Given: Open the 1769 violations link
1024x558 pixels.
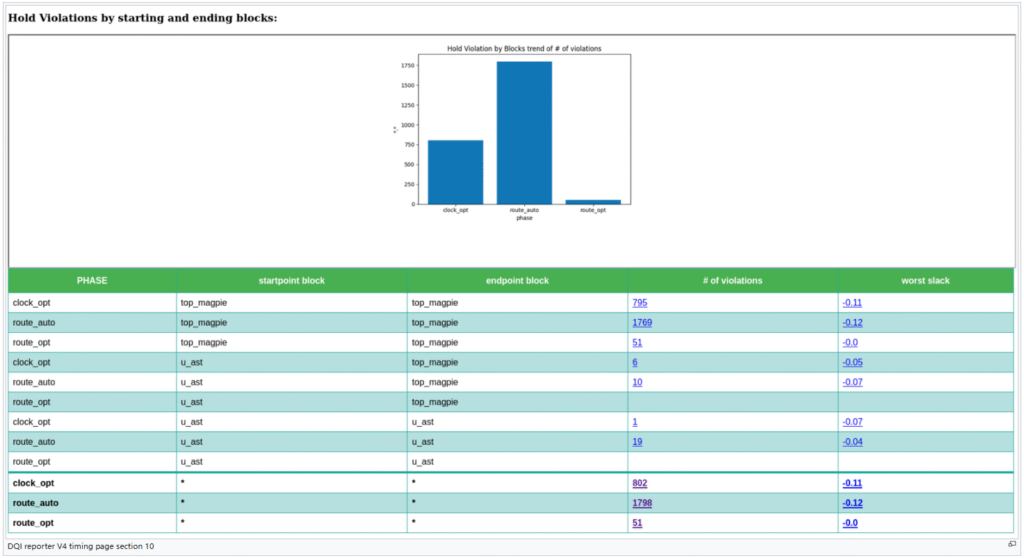Looking at the screenshot, I should coord(641,322).
